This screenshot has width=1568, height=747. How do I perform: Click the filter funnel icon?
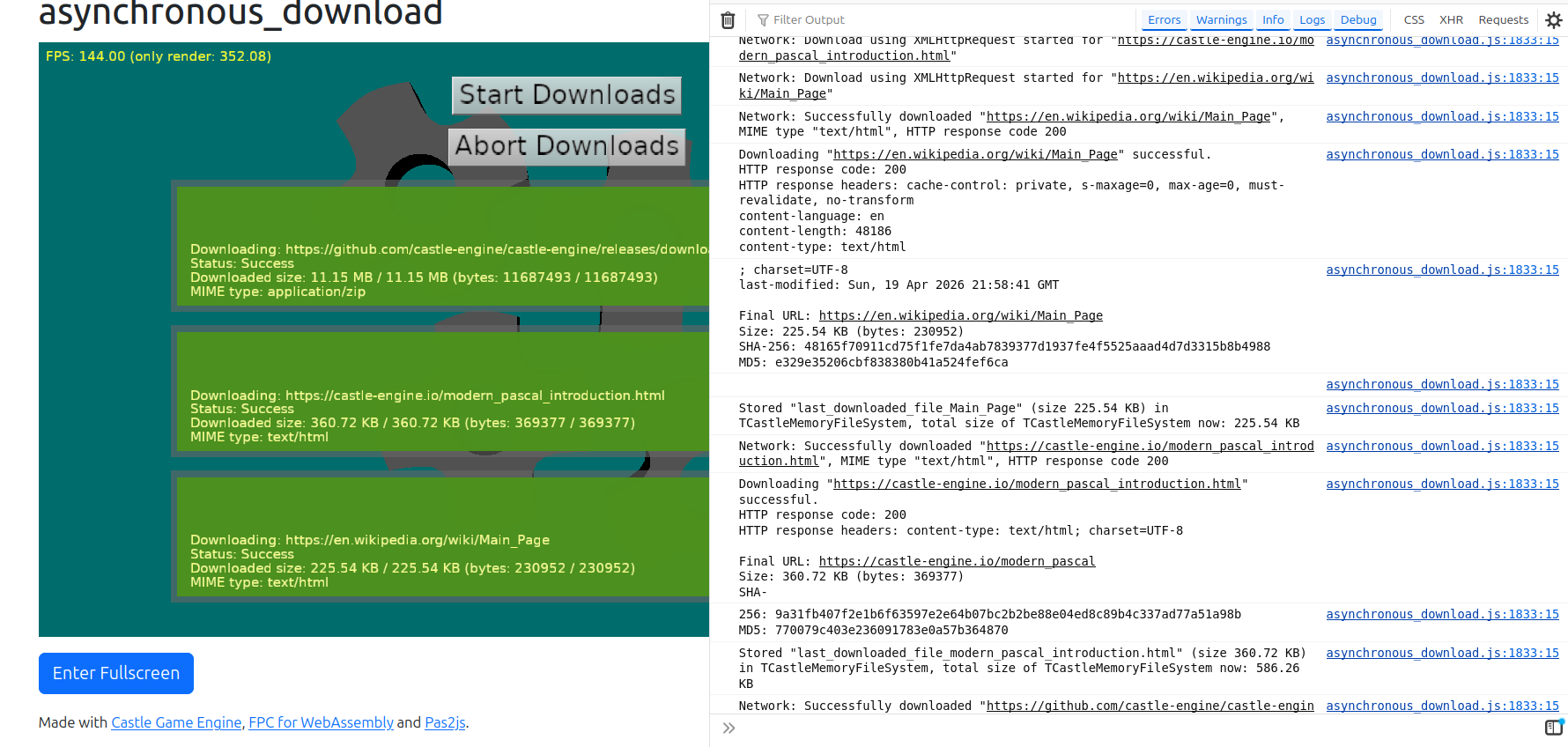pyautogui.click(x=763, y=20)
